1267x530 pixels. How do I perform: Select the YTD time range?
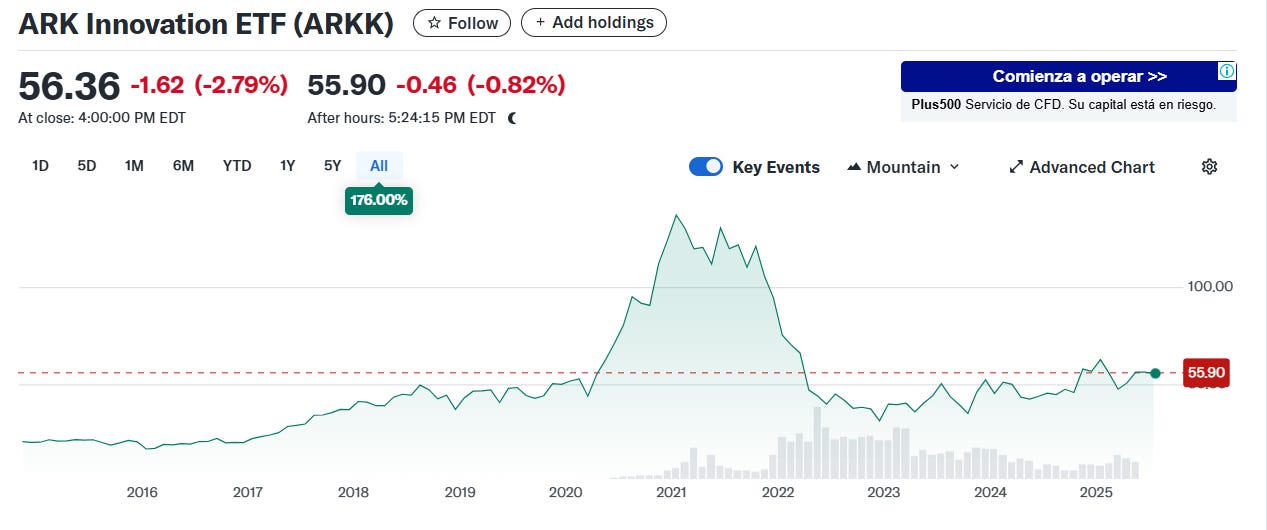pyautogui.click(x=237, y=166)
